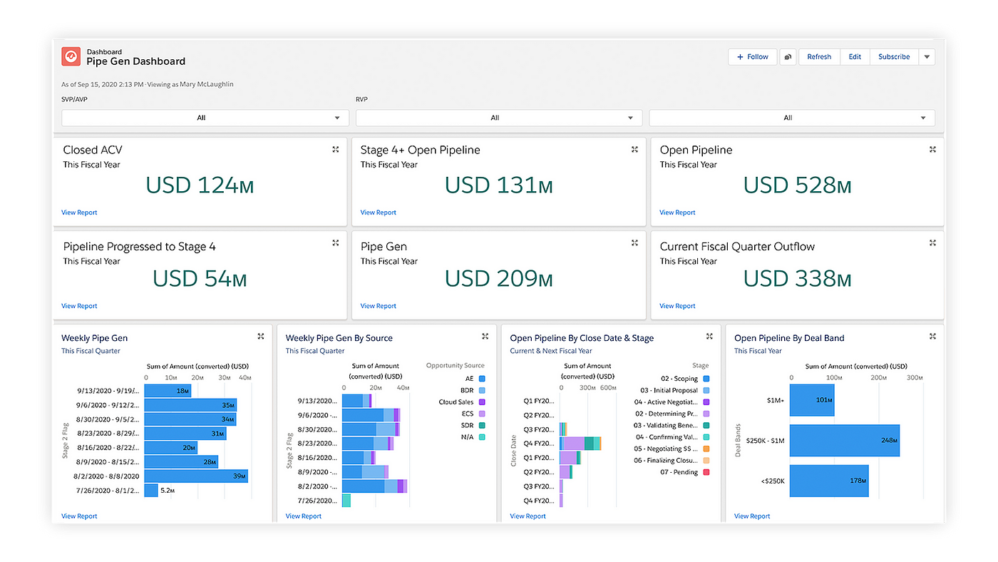Expand the Weekly Pipe Gen chart

pyautogui.click(x=261, y=337)
